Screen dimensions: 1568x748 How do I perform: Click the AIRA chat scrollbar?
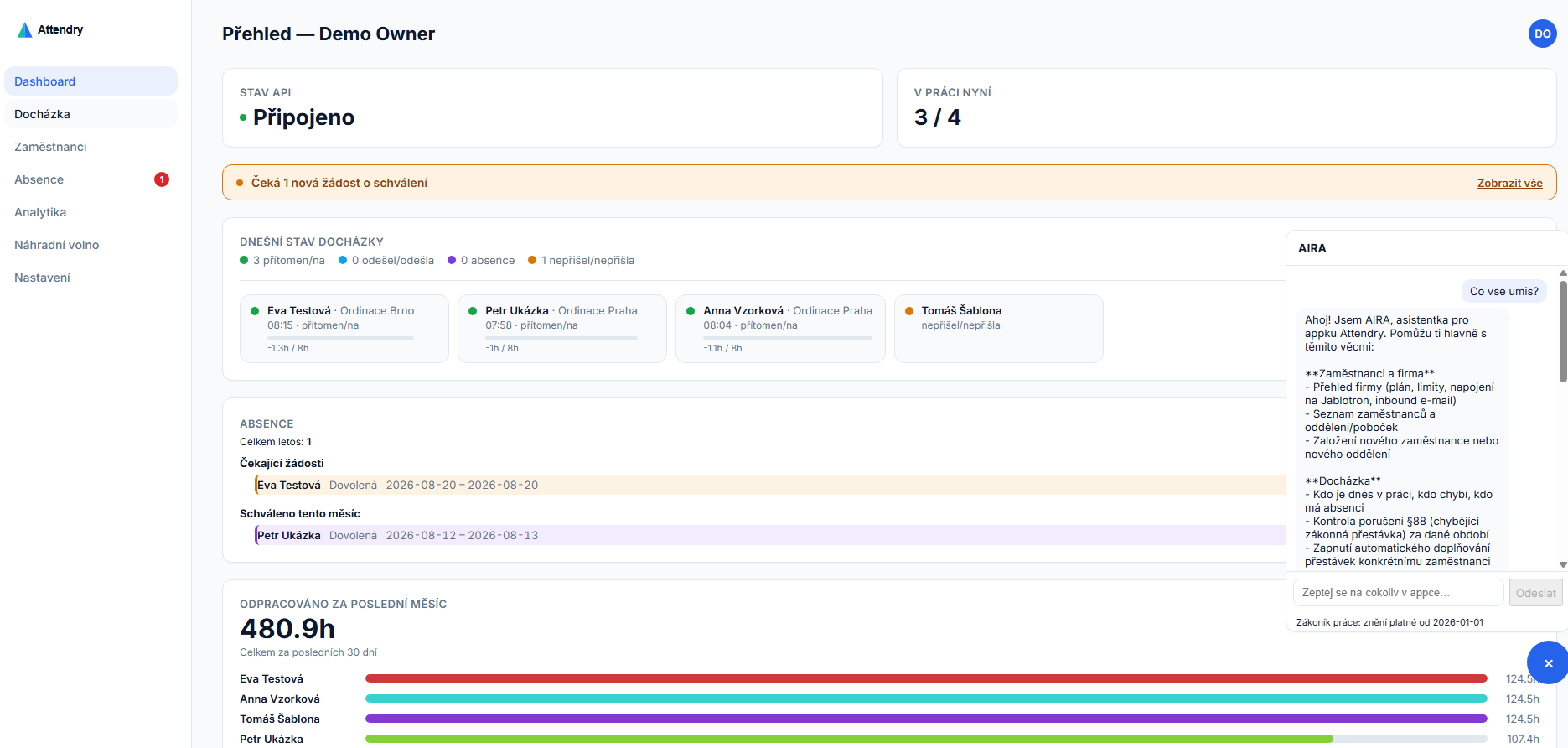pyautogui.click(x=1563, y=331)
